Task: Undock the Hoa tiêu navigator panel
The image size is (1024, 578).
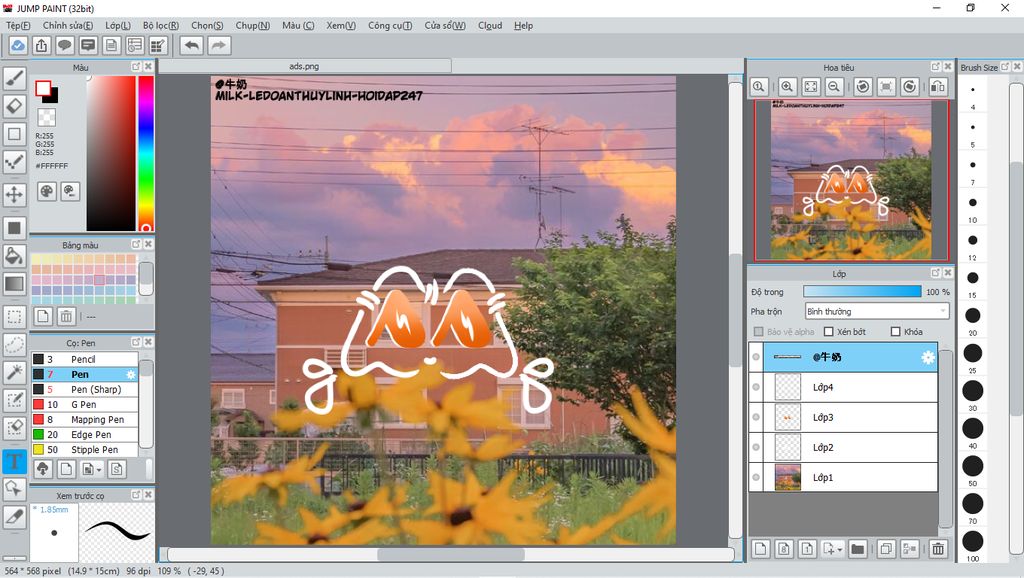Action: (935, 67)
